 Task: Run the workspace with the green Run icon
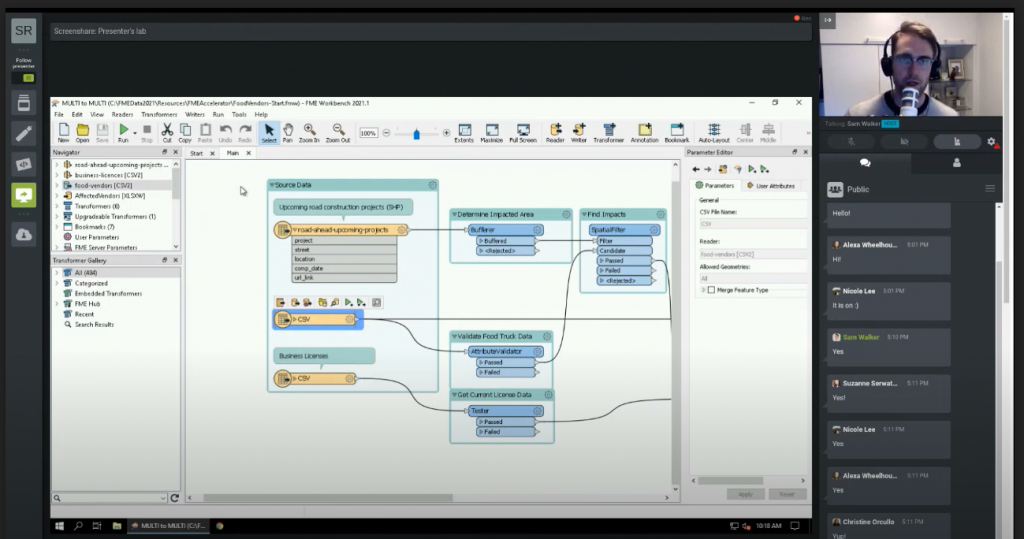123,133
